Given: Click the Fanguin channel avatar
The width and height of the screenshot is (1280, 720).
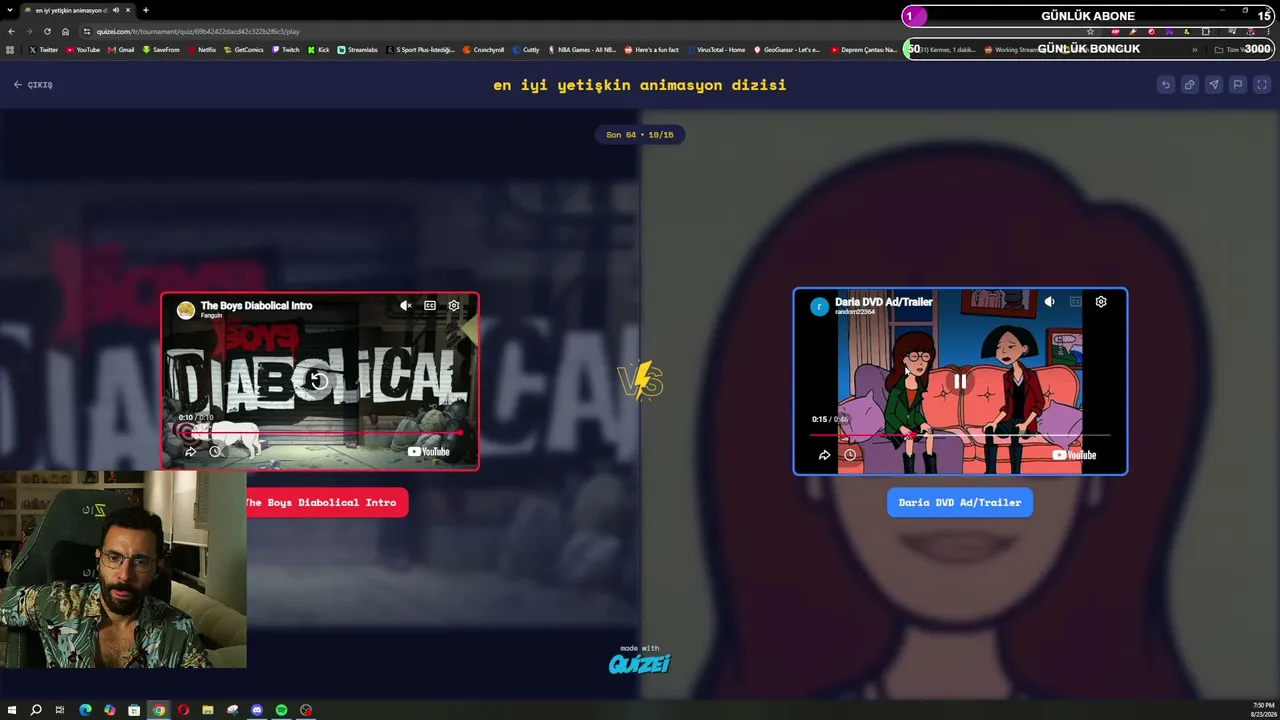Looking at the screenshot, I should (x=186, y=310).
